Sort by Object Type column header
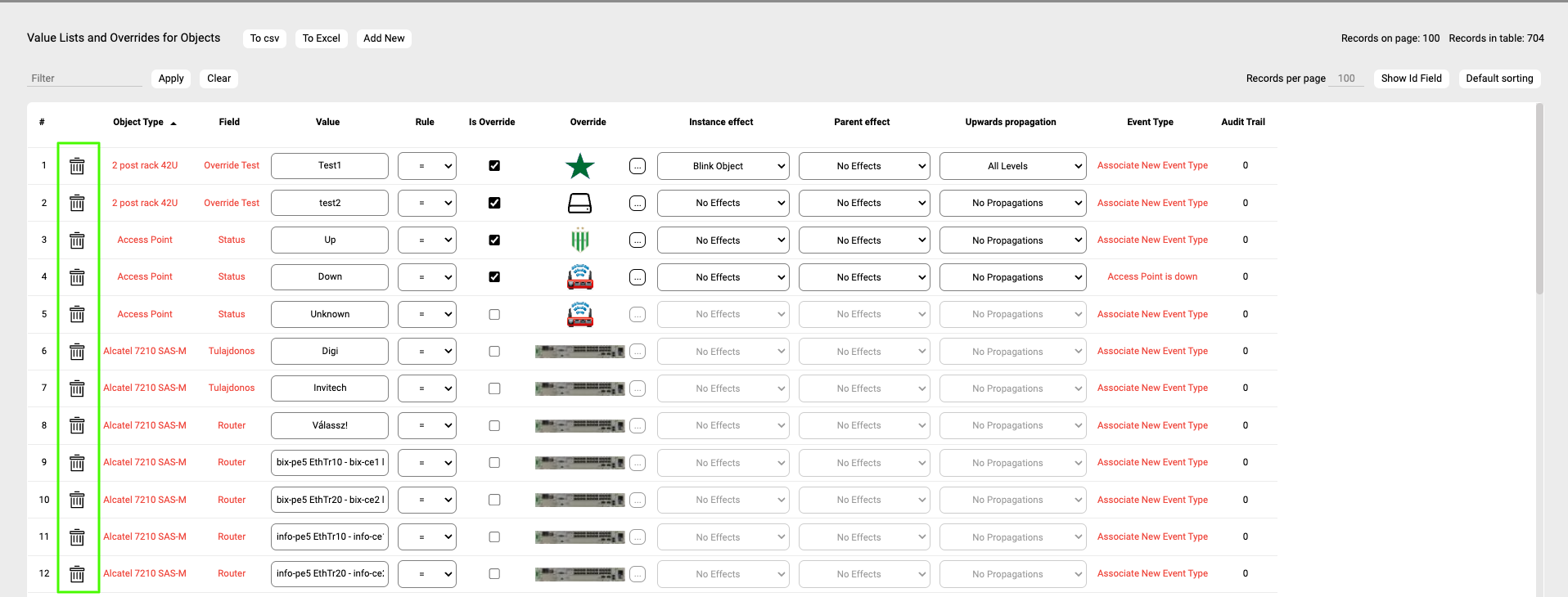1568x597 pixels. point(138,122)
